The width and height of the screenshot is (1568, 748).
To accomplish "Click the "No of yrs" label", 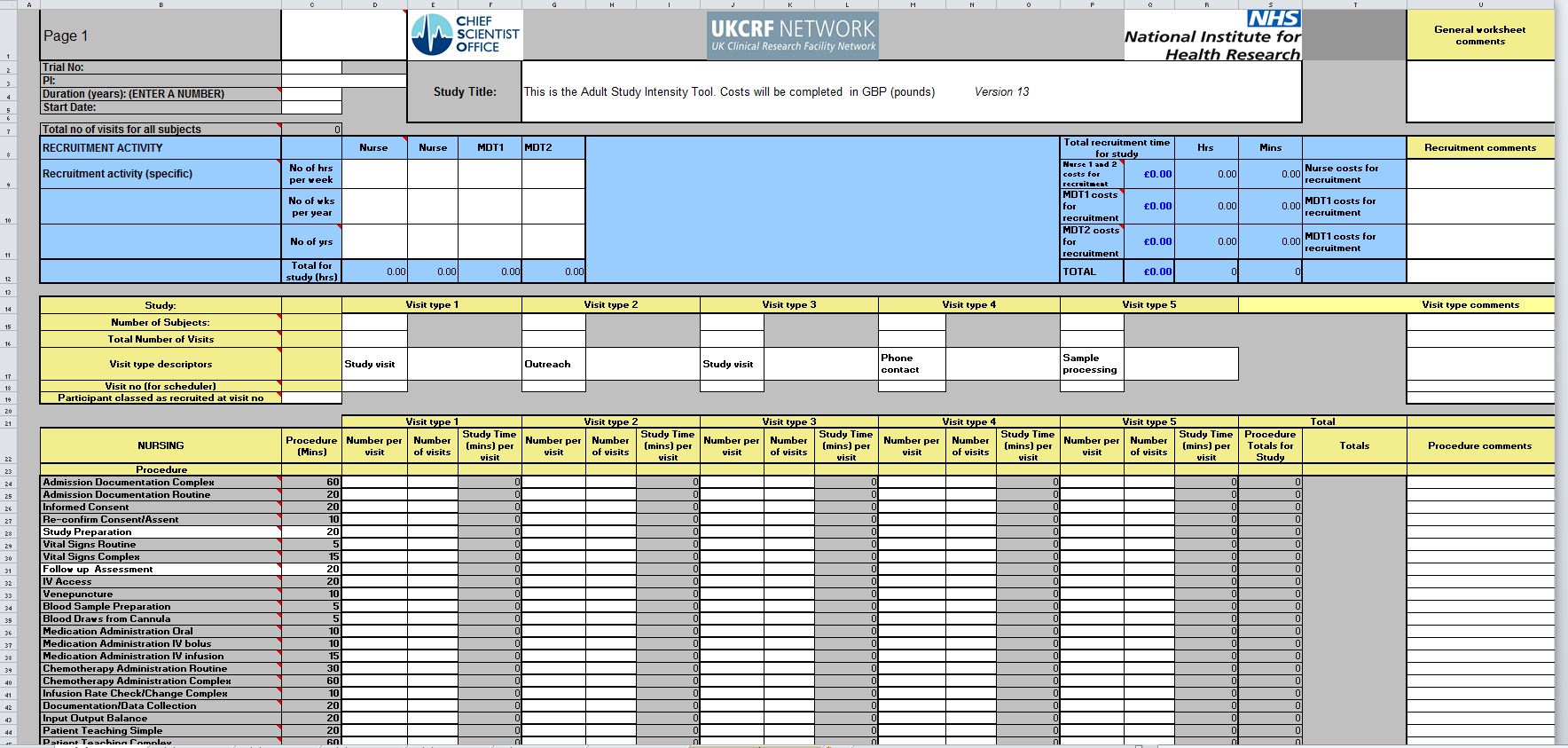I will tap(311, 241).
